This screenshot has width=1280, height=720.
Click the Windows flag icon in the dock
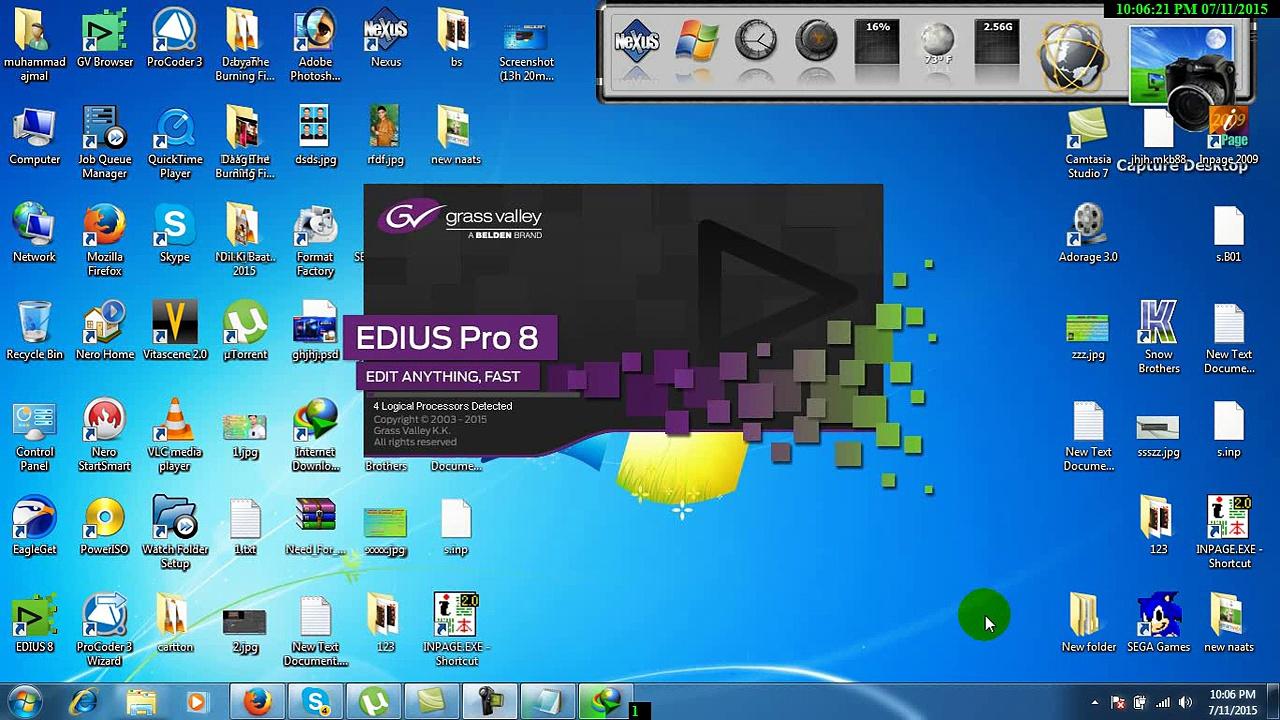point(697,43)
